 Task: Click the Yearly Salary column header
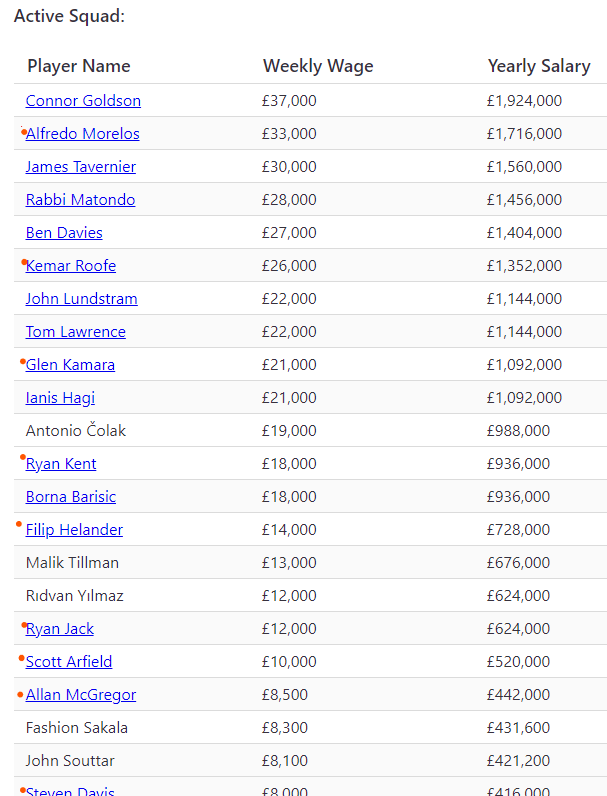(539, 66)
